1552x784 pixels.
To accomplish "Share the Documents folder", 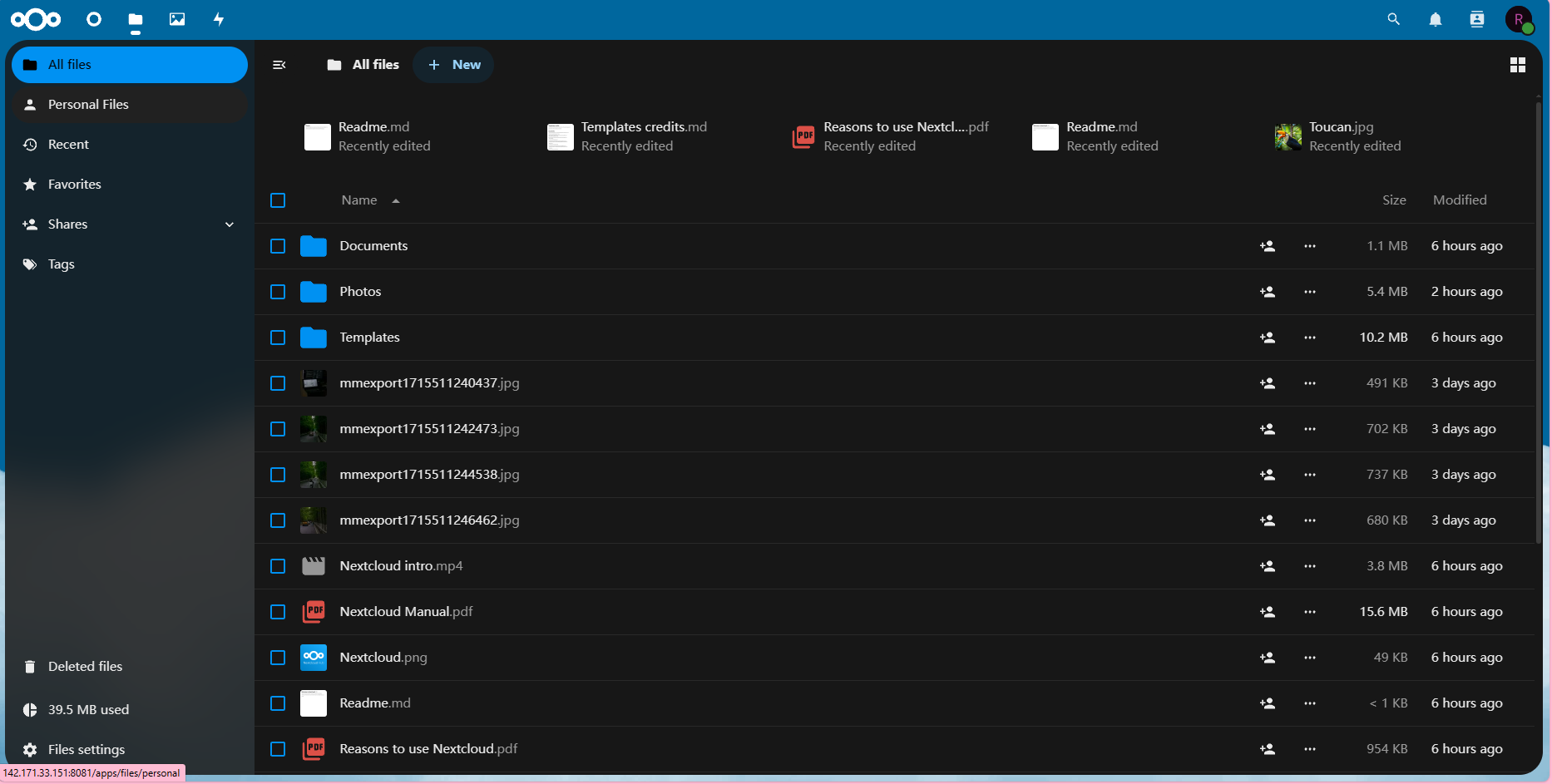I will [1268, 246].
